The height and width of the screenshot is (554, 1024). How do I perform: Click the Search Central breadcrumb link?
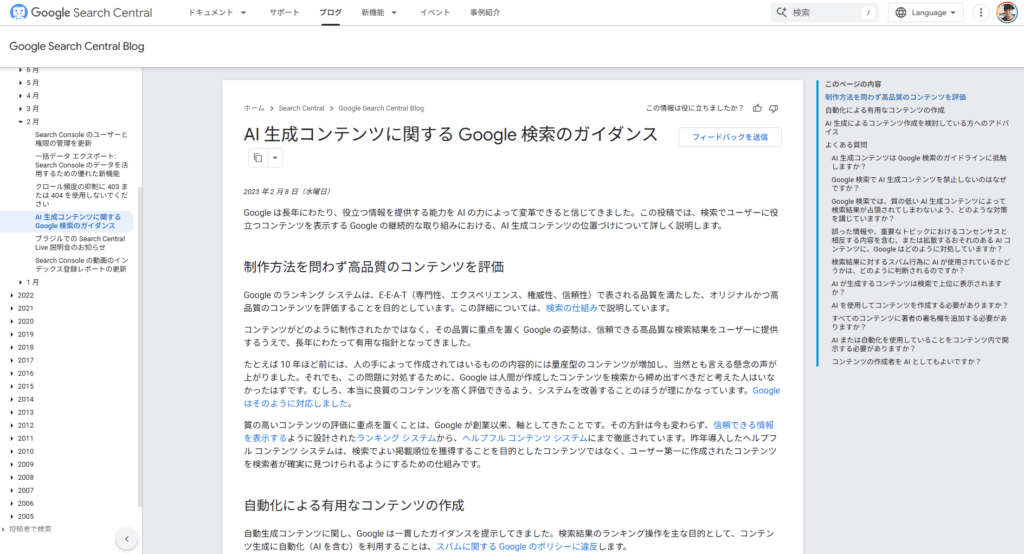point(301,108)
